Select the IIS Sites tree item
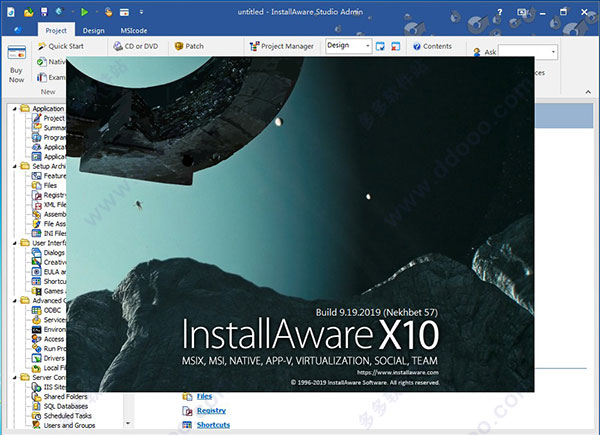Image resolution: width=600 pixels, height=435 pixels. (x=49, y=387)
